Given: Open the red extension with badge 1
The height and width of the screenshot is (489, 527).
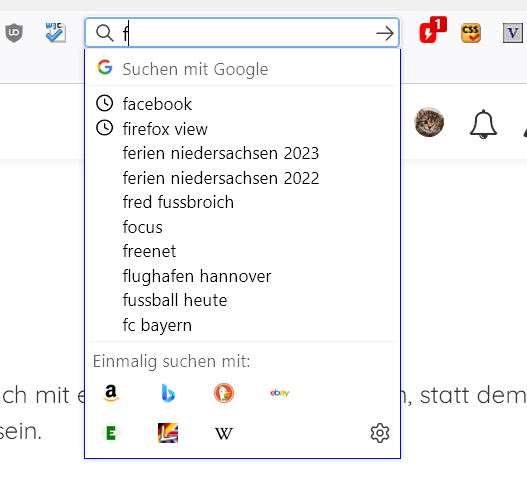Looking at the screenshot, I should [433, 30].
